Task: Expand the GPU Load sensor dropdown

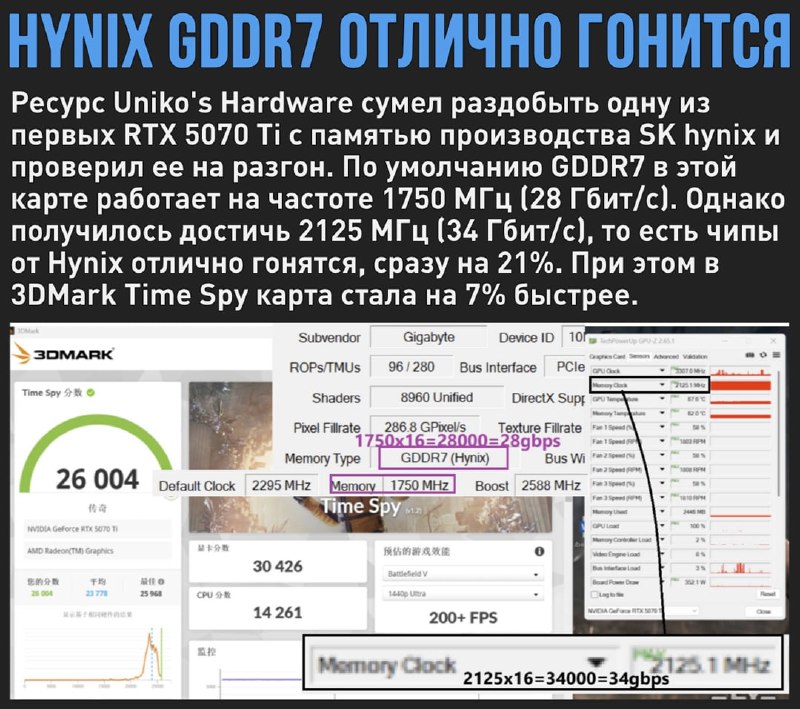Action: (662, 525)
